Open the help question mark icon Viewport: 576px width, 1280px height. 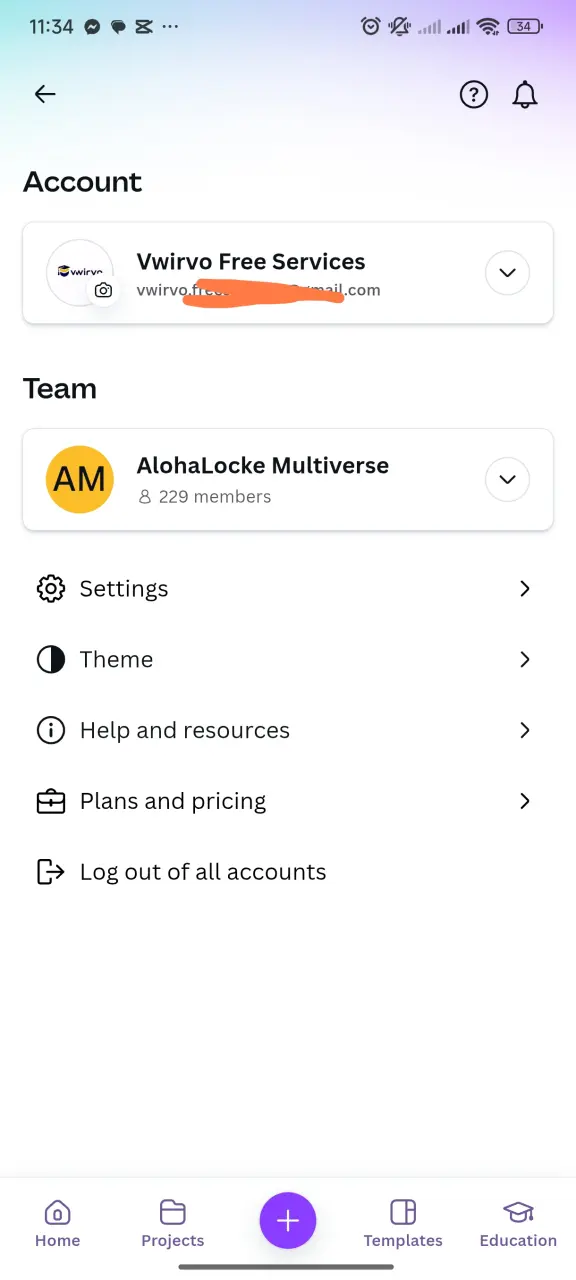[473, 94]
